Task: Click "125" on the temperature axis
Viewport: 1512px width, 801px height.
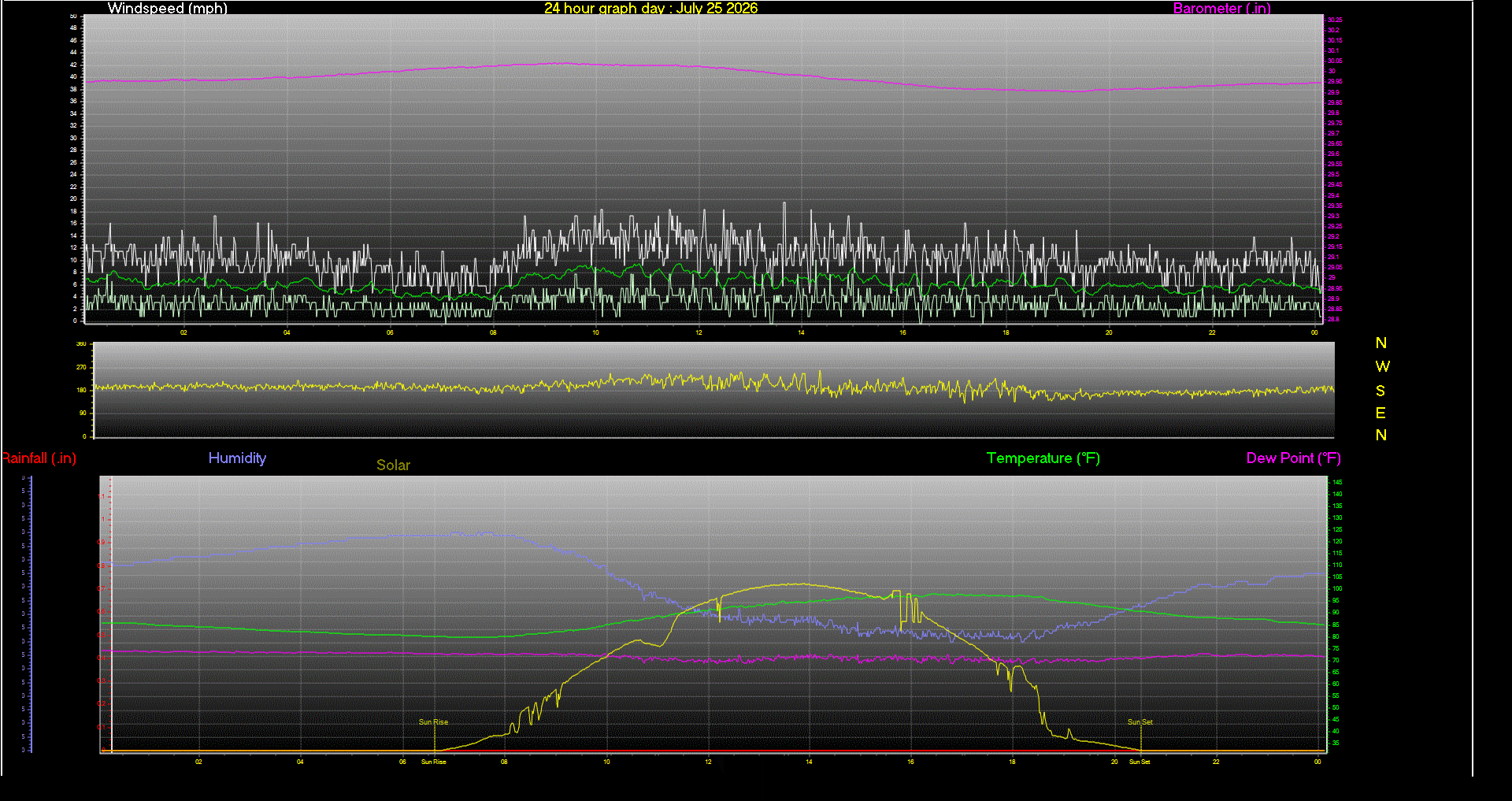Action: [1337, 529]
